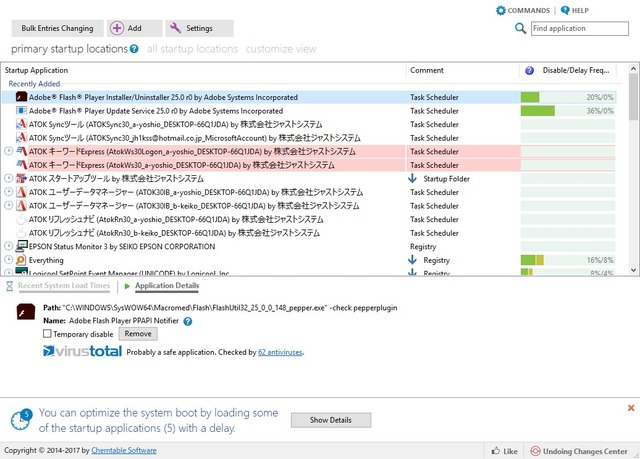Click the Bulk Entries Changing button
640x459 pixels.
pos(58,28)
